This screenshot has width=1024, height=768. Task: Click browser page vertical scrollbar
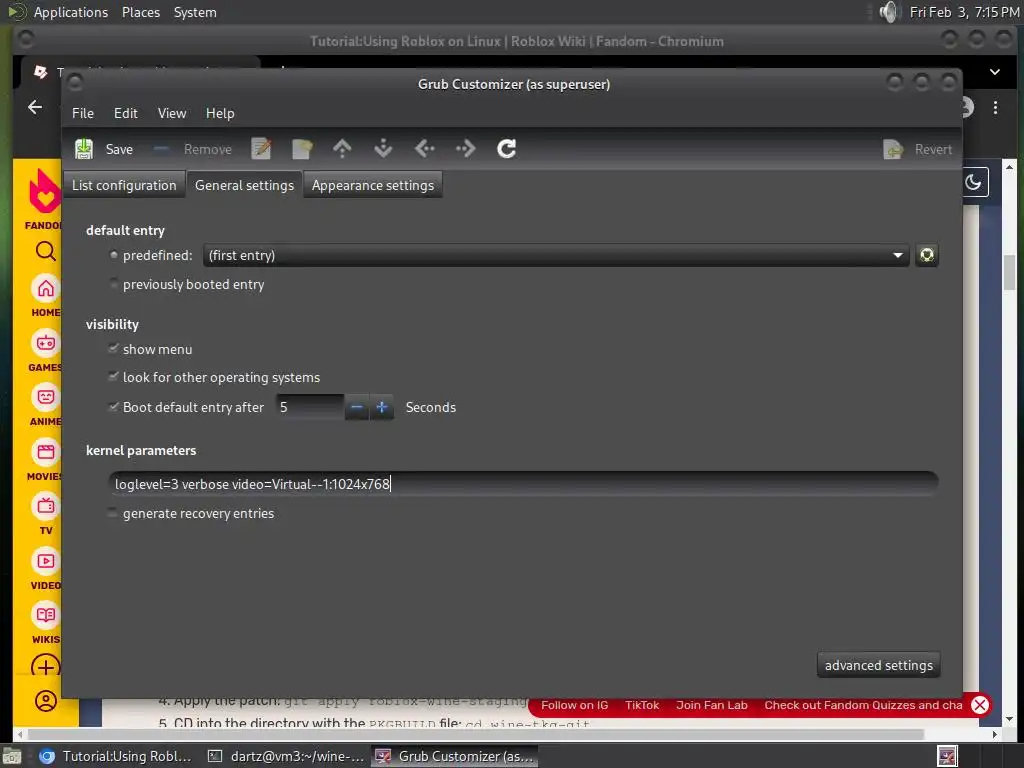coord(1010,274)
